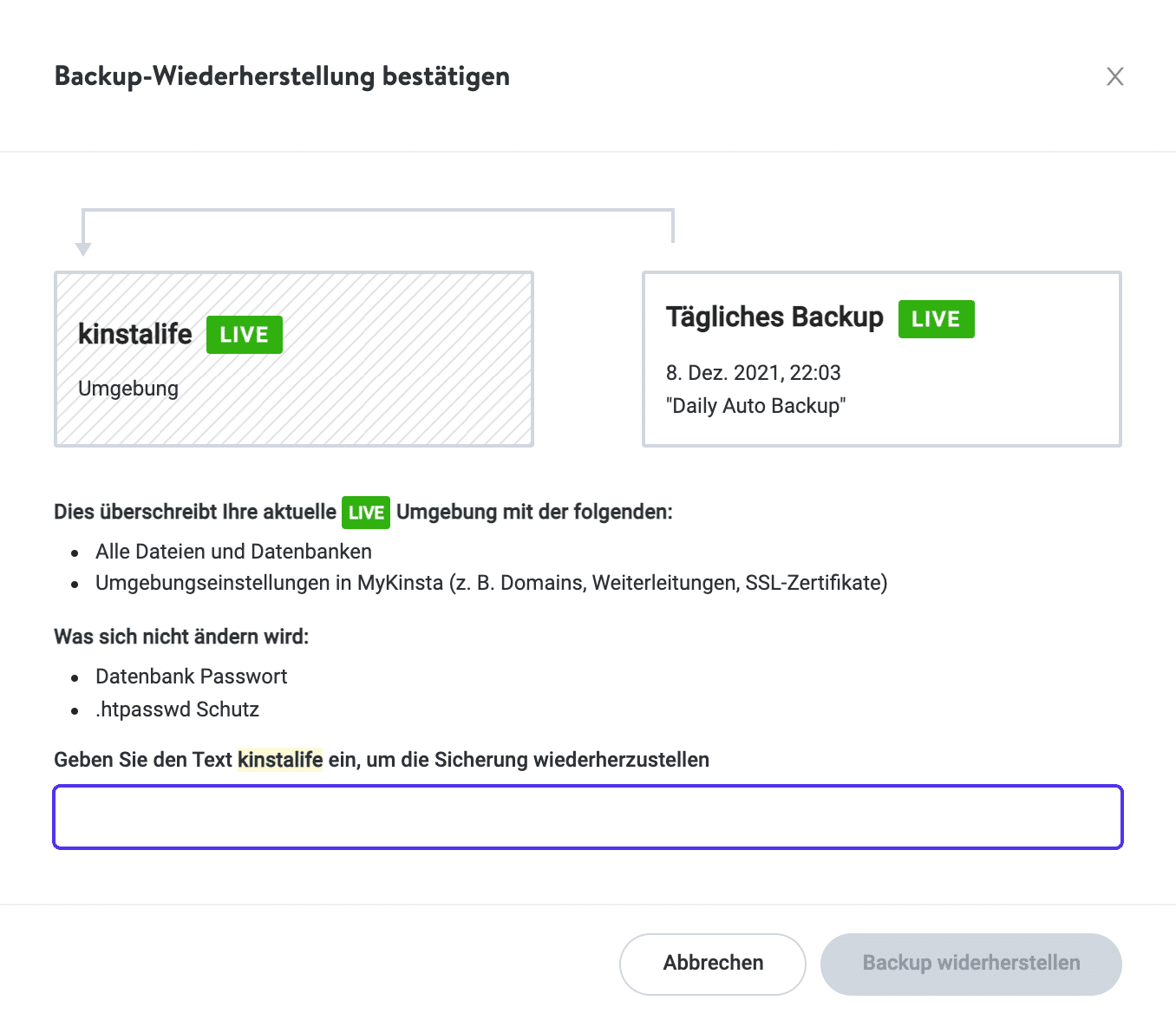The image size is (1176, 1020).
Task: Click the highlighted kinstalife confirmation text
Action: [x=279, y=760]
